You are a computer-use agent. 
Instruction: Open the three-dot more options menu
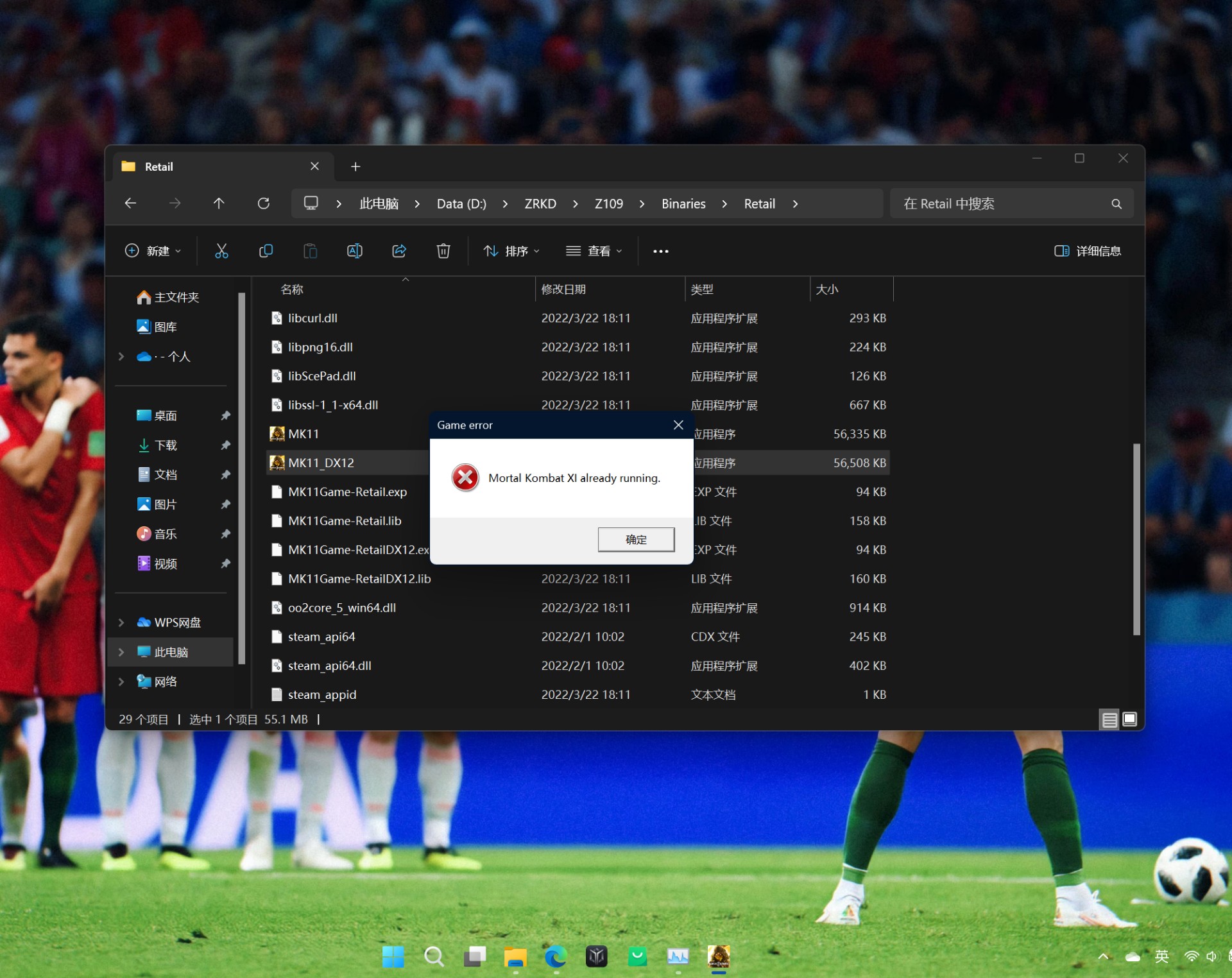tap(661, 252)
